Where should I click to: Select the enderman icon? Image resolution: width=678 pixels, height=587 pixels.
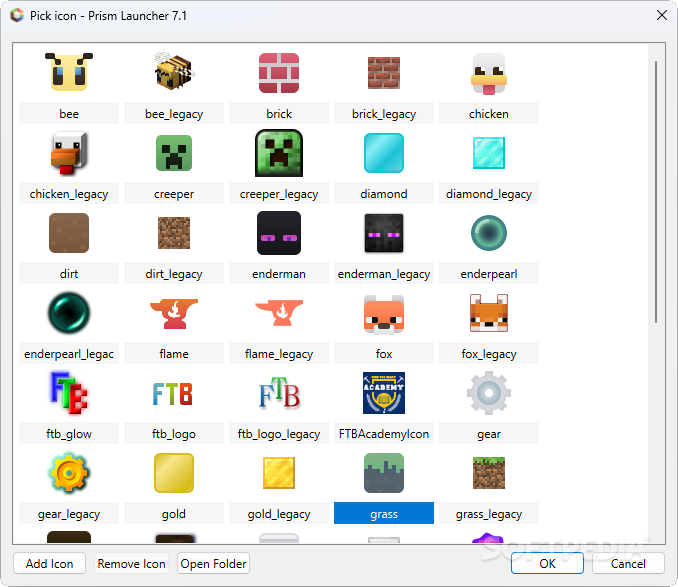click(x=279, y=233)
